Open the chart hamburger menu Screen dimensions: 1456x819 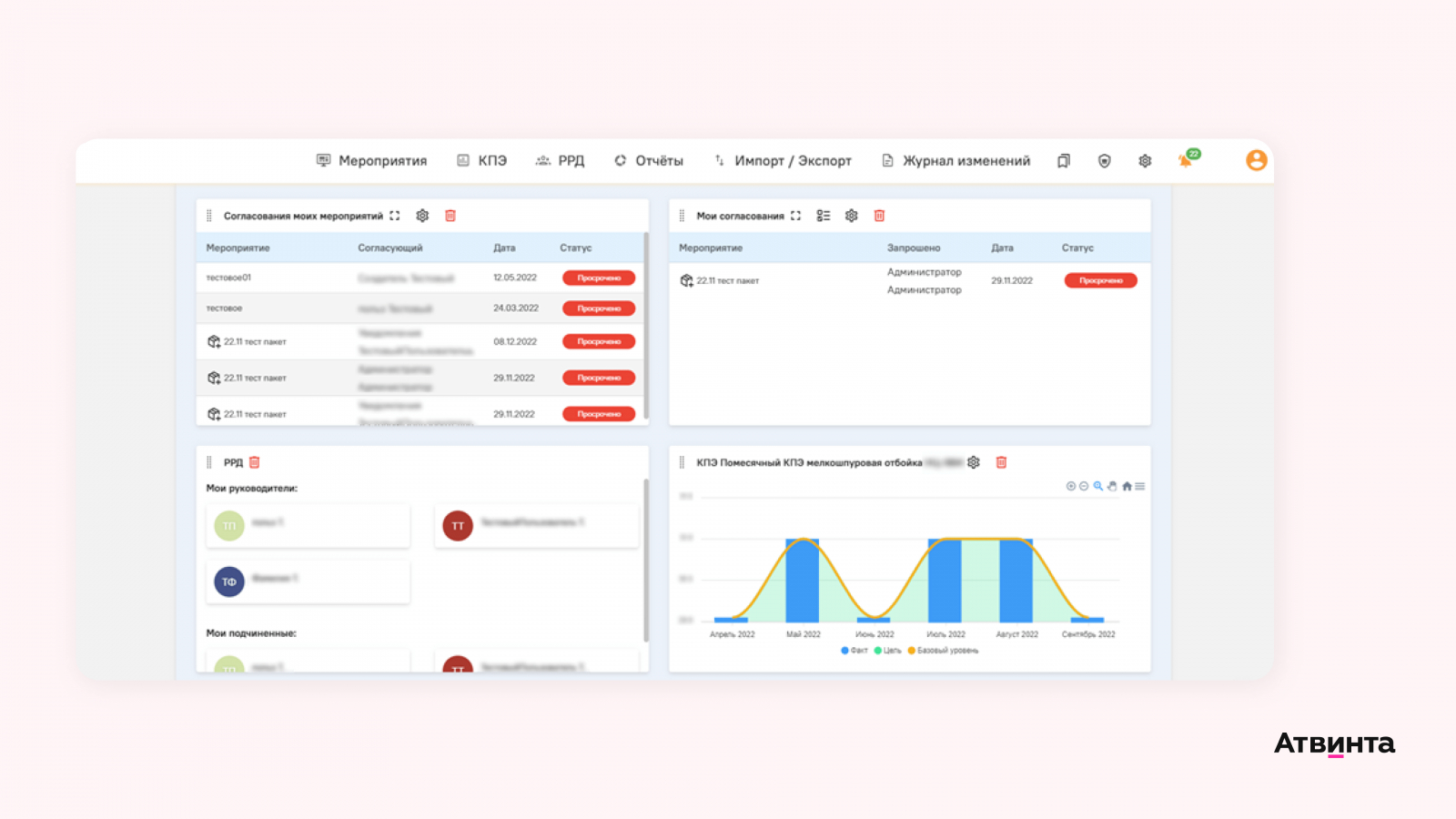point(1140,486)
